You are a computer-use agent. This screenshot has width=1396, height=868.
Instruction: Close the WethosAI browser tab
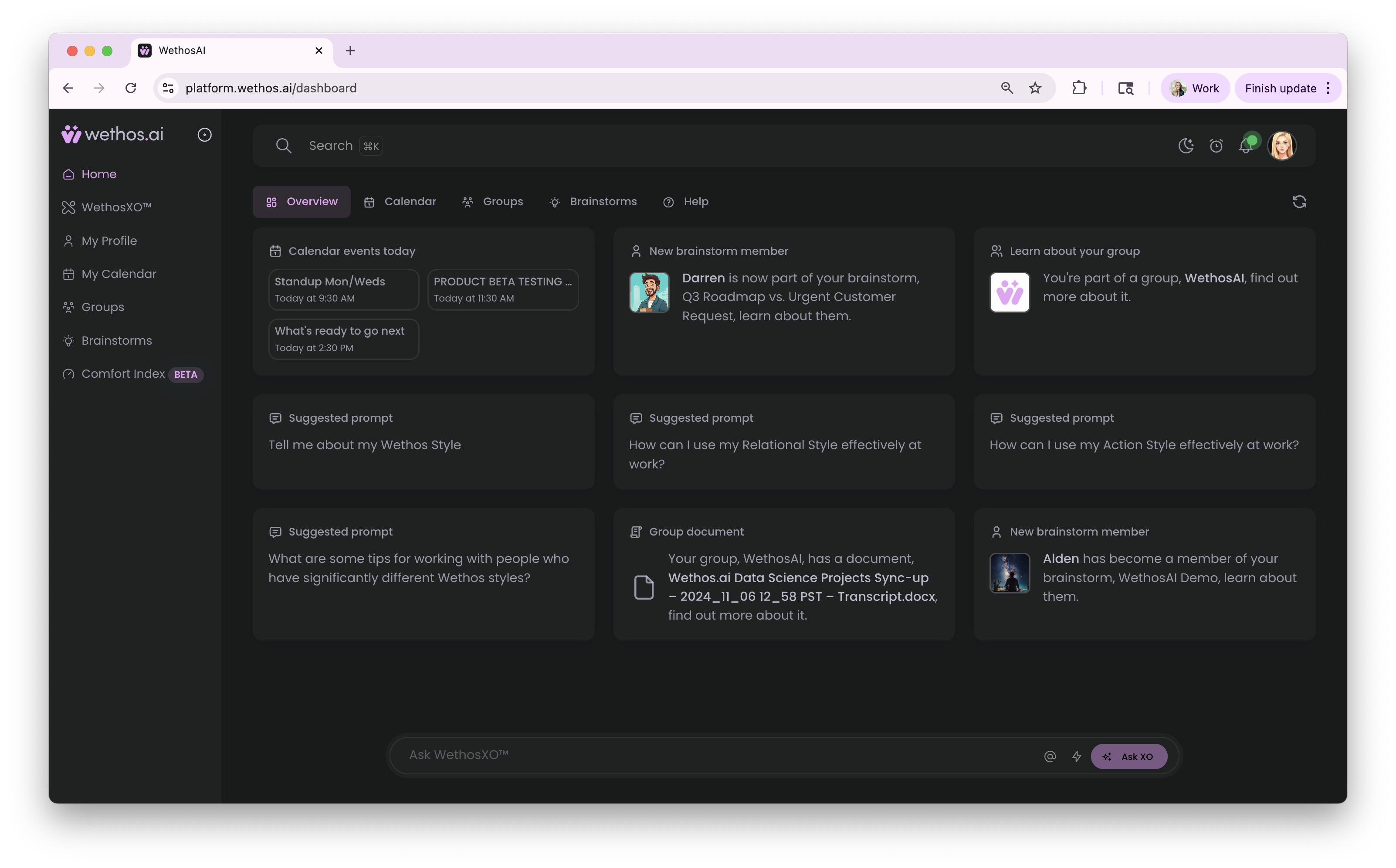[319, 51]
